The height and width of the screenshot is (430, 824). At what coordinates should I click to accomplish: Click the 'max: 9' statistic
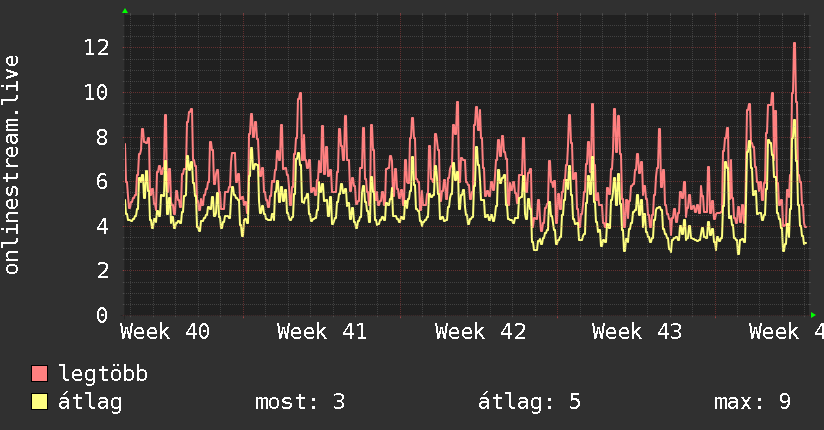coord(752,402)
